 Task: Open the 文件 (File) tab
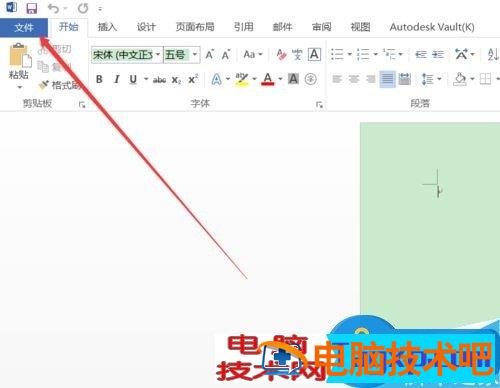coord(24,27)
